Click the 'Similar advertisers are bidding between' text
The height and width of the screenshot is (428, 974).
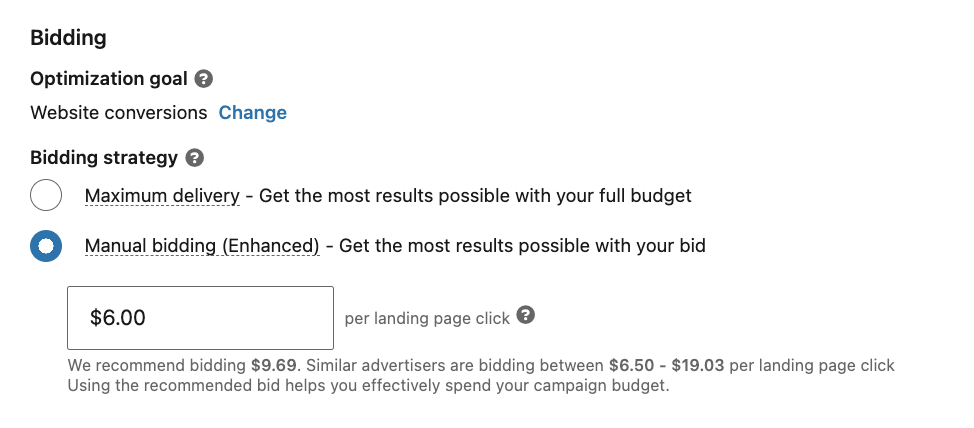pos(455,365)
